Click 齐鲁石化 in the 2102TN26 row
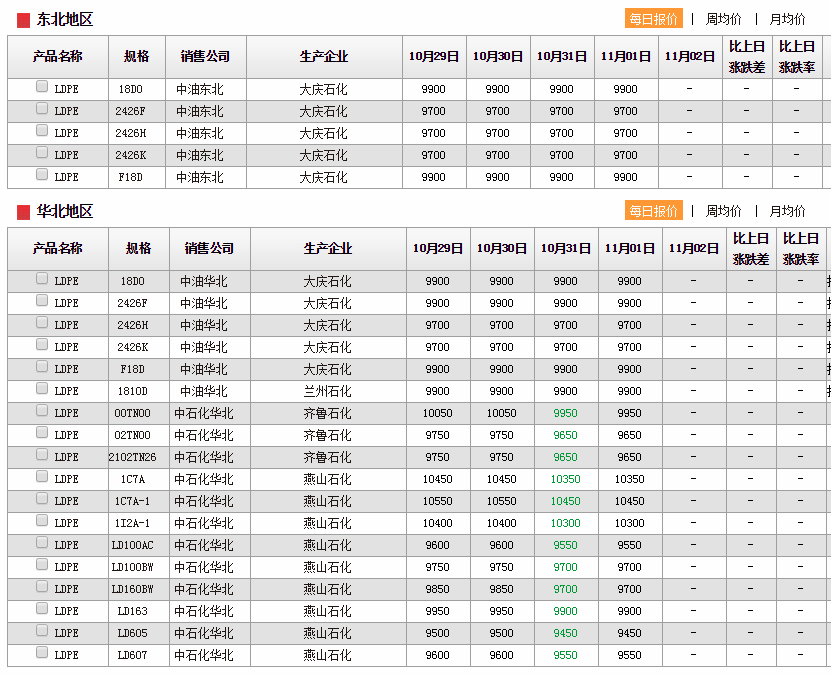Image resolution: width=831 pixels, height=674 pixels. click(328, 457)
